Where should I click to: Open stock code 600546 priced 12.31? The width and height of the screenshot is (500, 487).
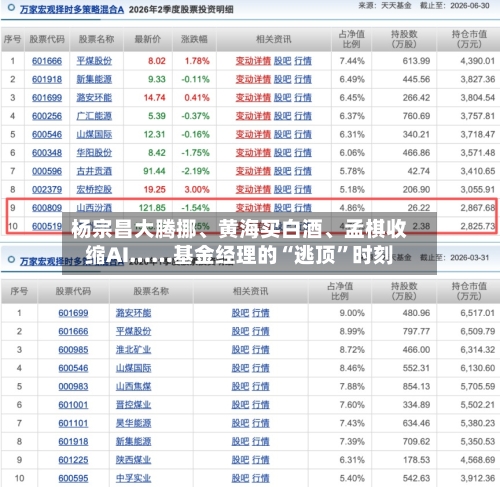47,134
